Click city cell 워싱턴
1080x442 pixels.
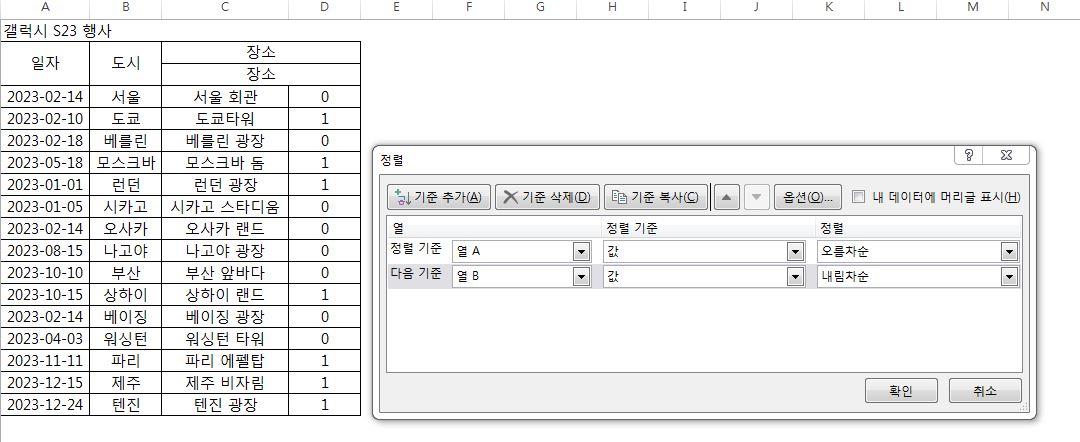(125, 339)
